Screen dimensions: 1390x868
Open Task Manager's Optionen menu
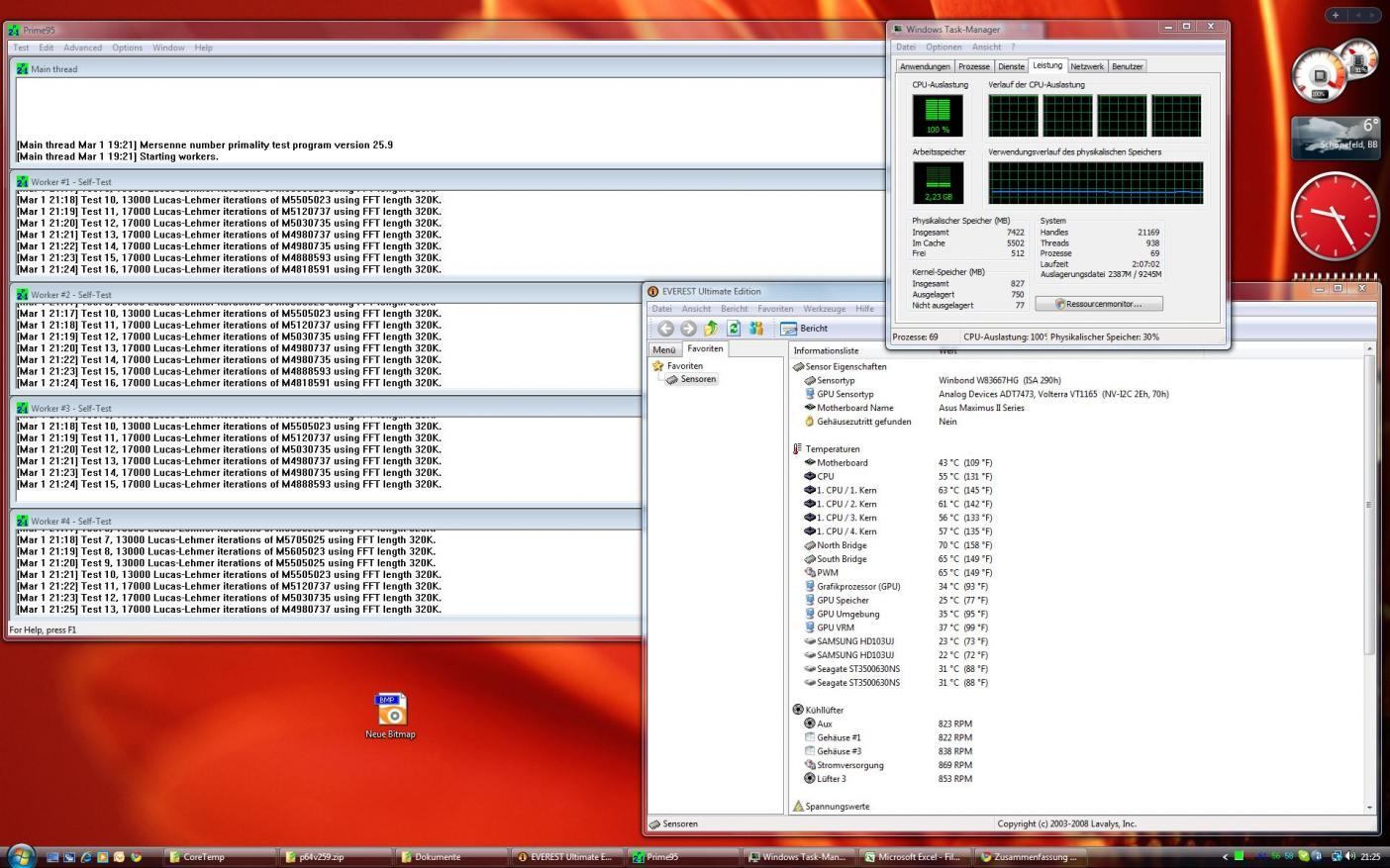coord(943,47)
